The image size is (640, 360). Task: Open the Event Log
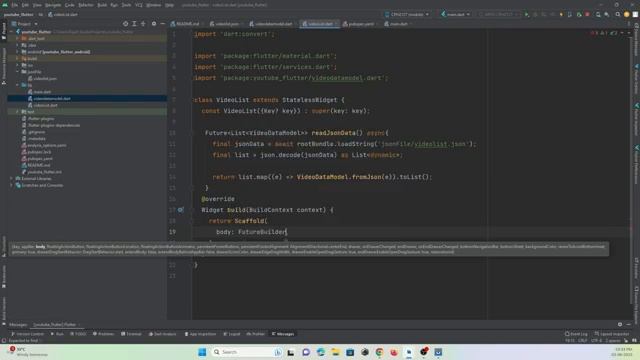576,334
